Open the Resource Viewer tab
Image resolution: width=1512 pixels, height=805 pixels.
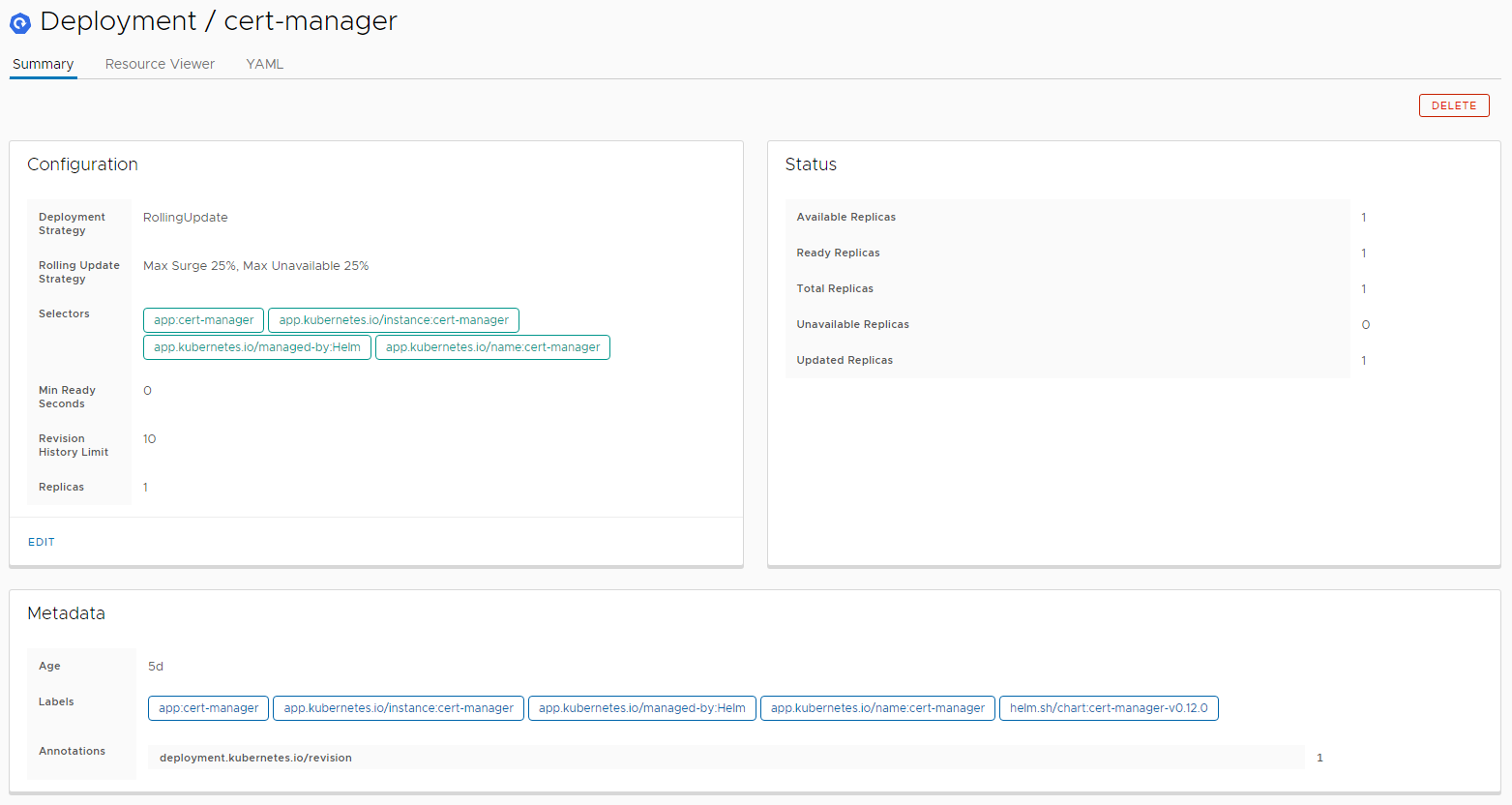(160, 64)
